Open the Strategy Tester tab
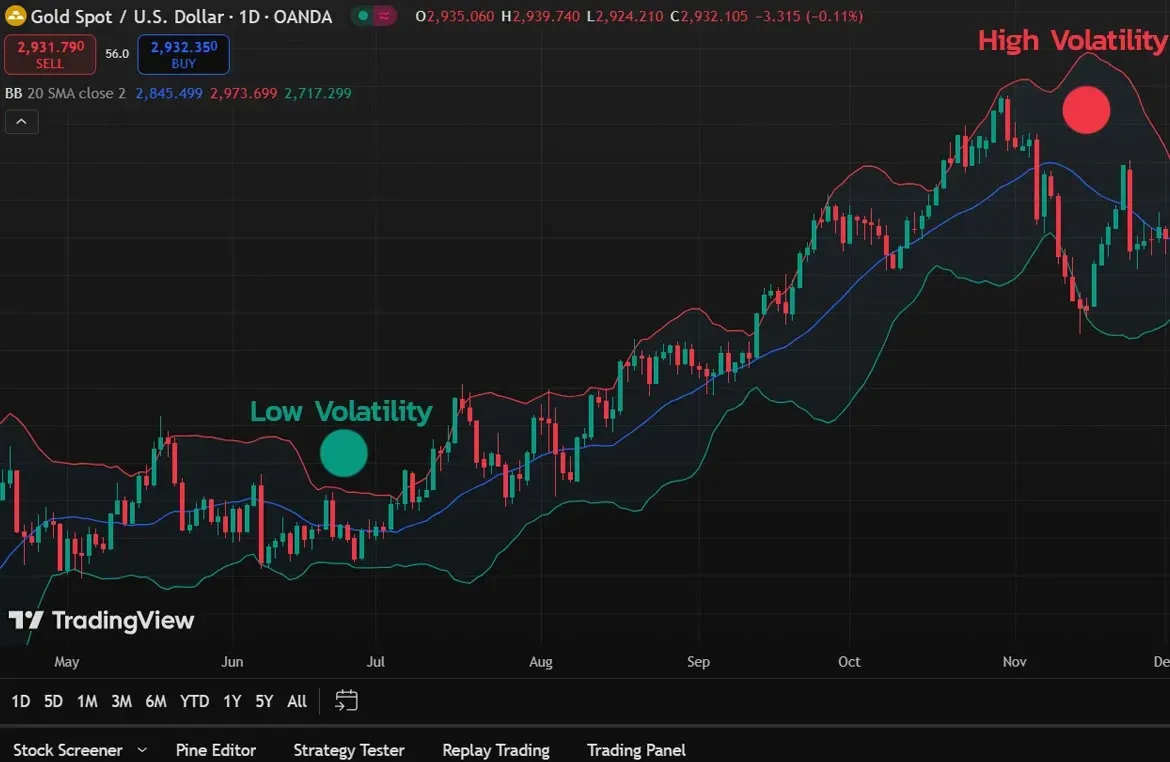Image resolution: width=1170 pixels, height=762 pixels. (348, 749)
